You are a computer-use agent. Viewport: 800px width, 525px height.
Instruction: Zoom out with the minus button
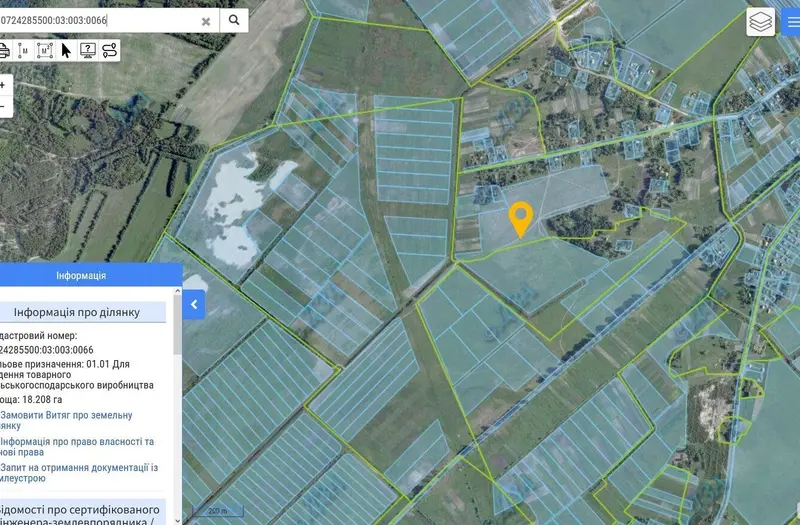[x=4, y=107]
